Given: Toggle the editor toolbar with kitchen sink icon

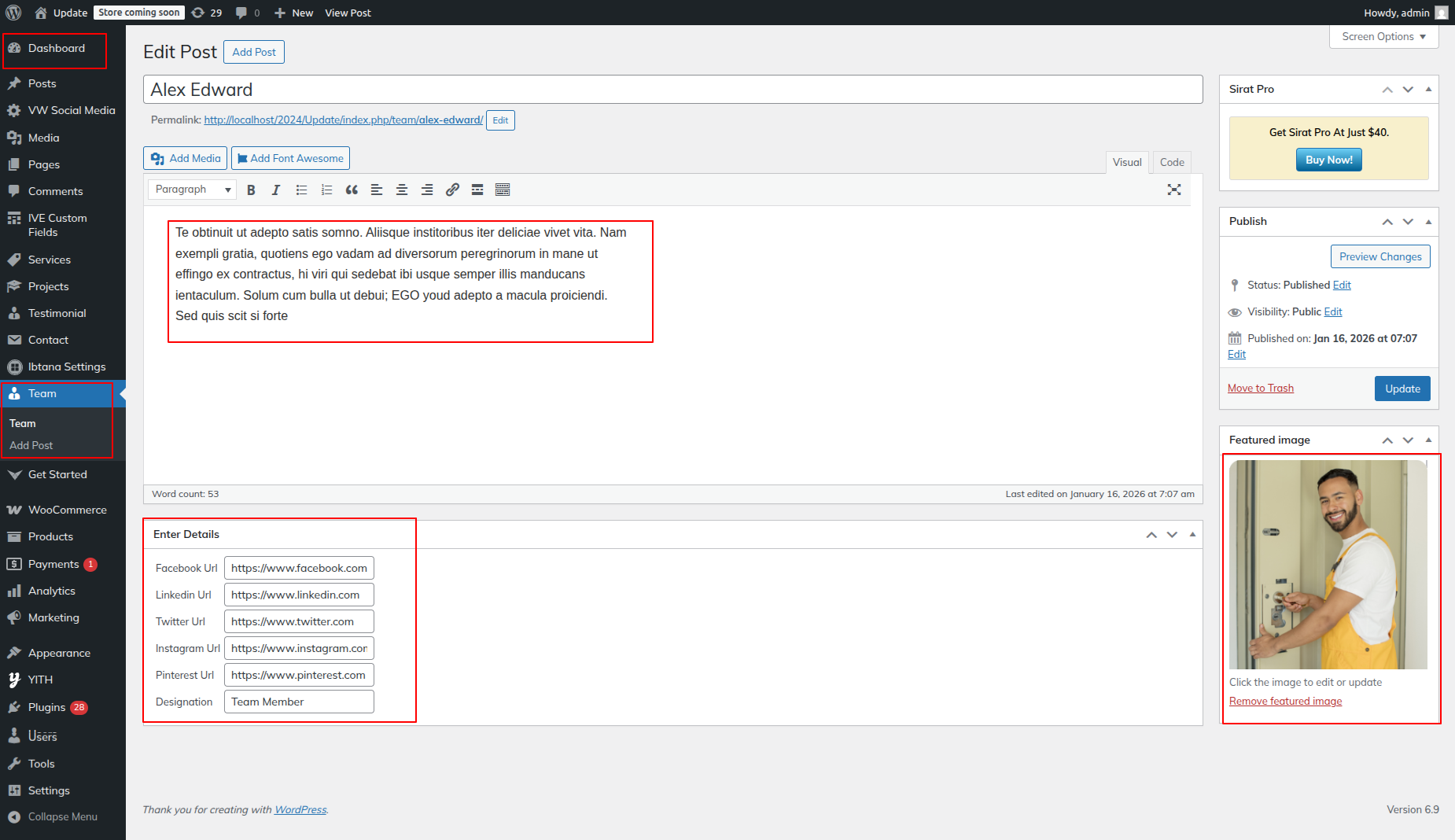Looking at the screenshot, I should [503, 190].
